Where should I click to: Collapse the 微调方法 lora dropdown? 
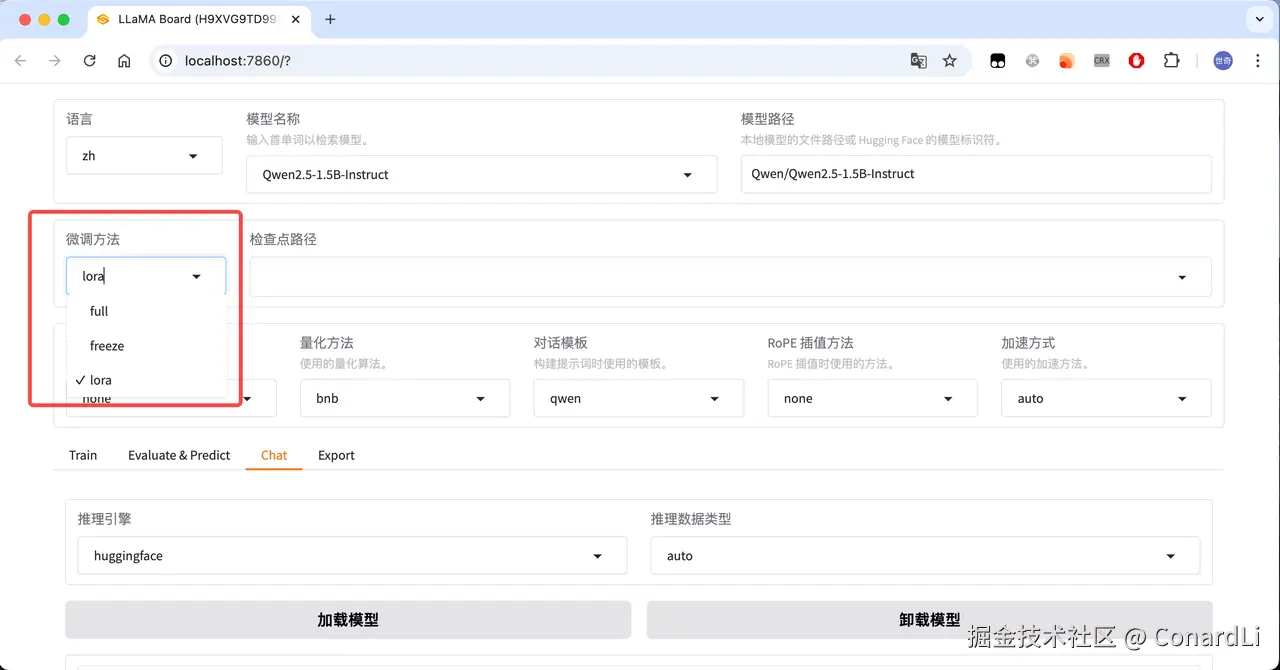tap(146, 276)
